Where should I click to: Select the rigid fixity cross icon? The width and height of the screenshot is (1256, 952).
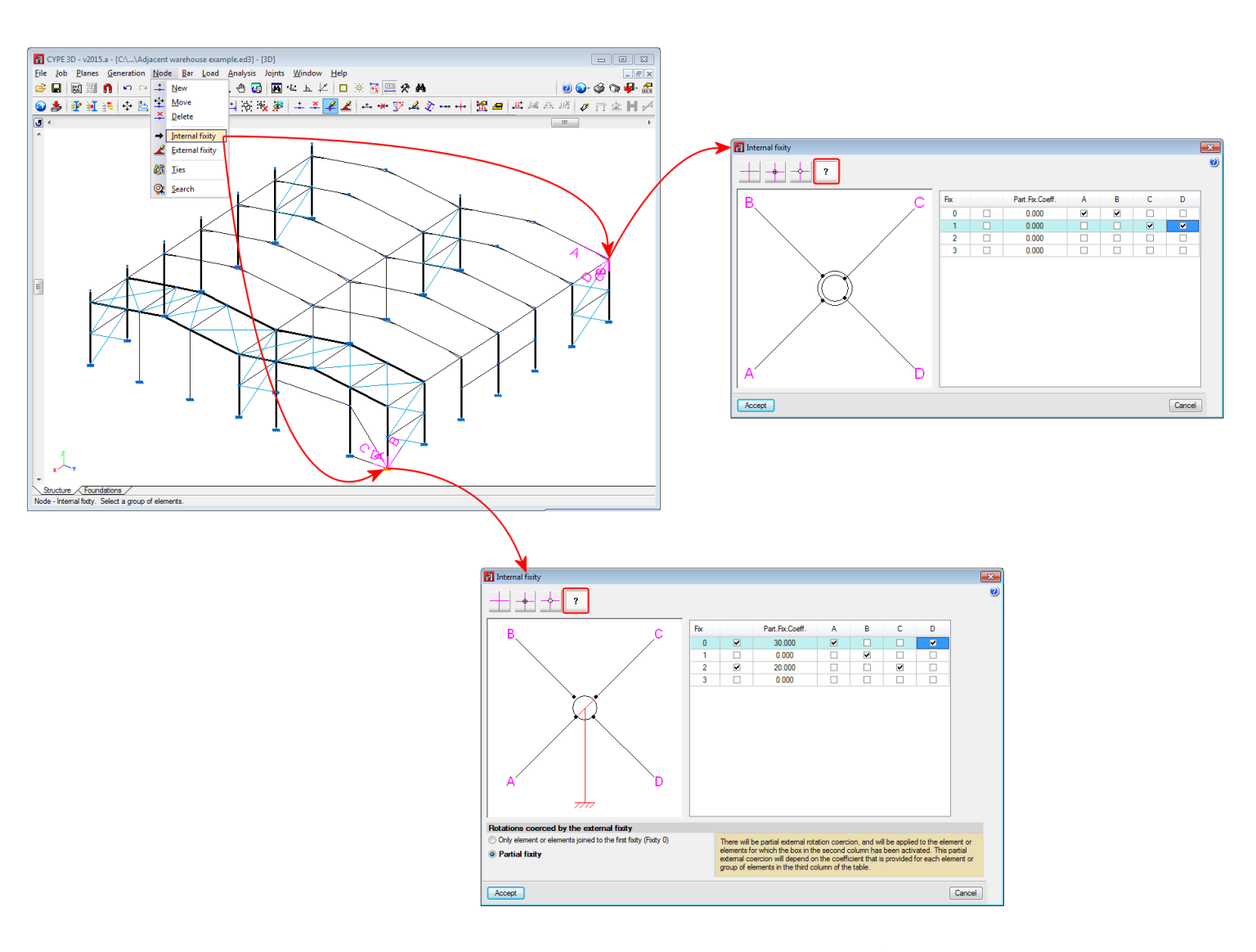coord(749,171)
